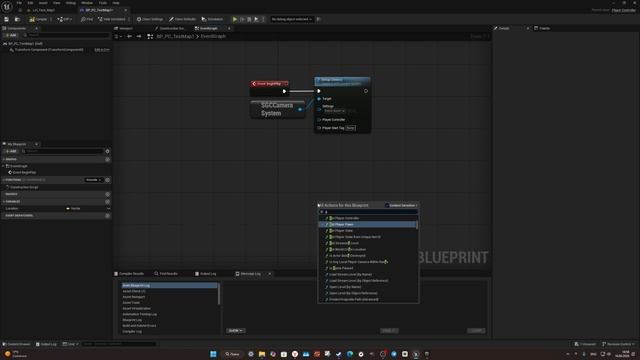Toggle the Context Sensitive checkbox
This screenshot has height=360, width=640.
tap(387, 206)
